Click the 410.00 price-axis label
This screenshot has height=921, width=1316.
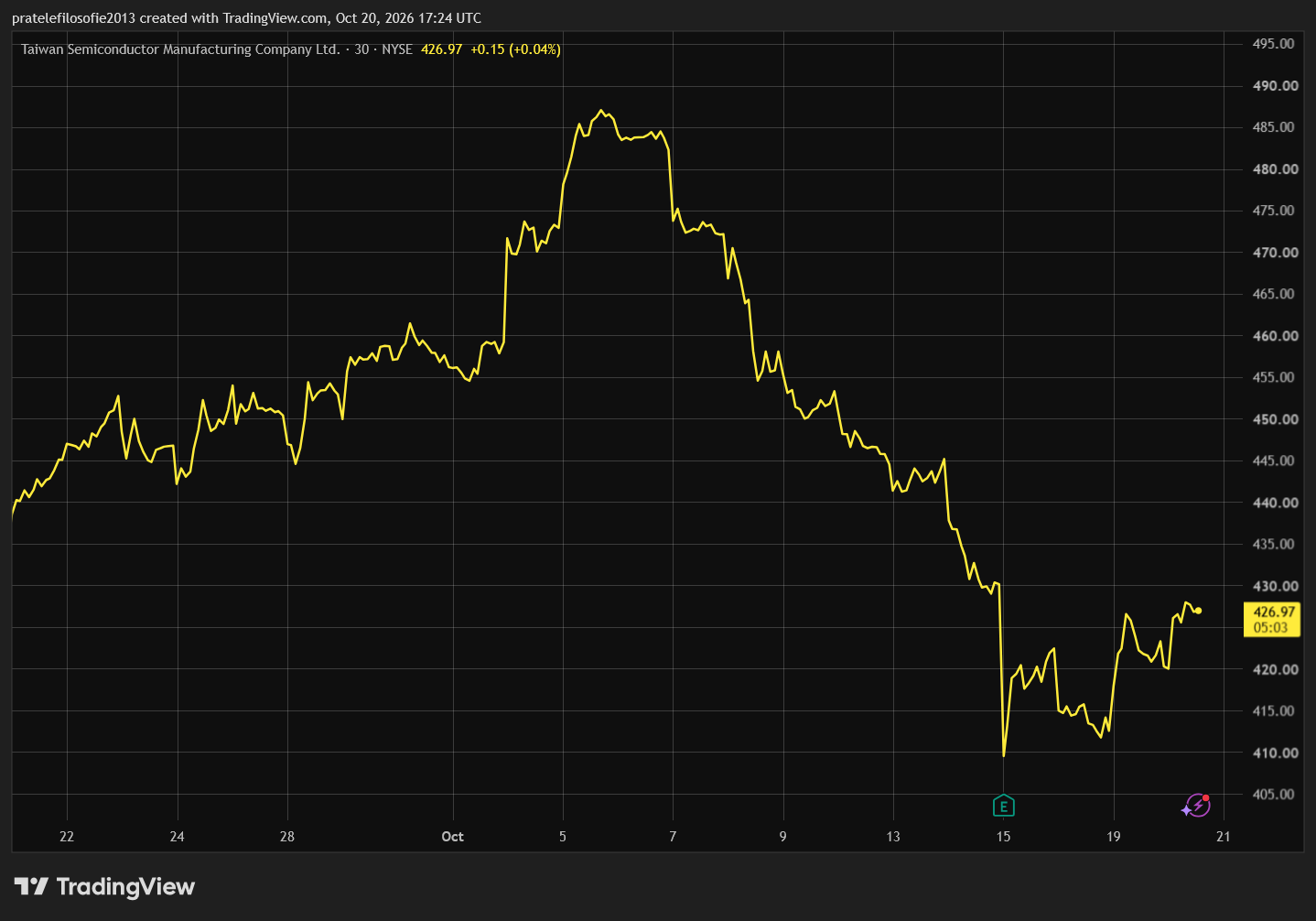point(1275,753)
